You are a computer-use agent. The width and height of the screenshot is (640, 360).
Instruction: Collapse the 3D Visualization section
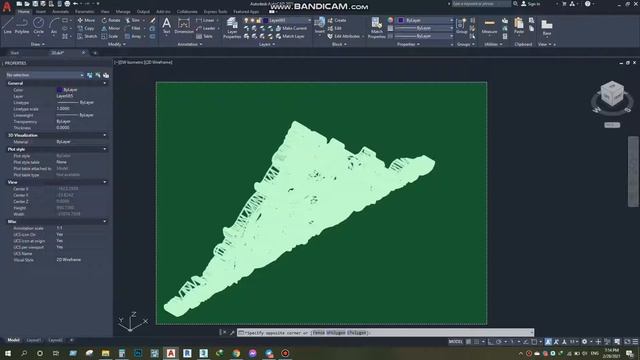click(105, 135)
